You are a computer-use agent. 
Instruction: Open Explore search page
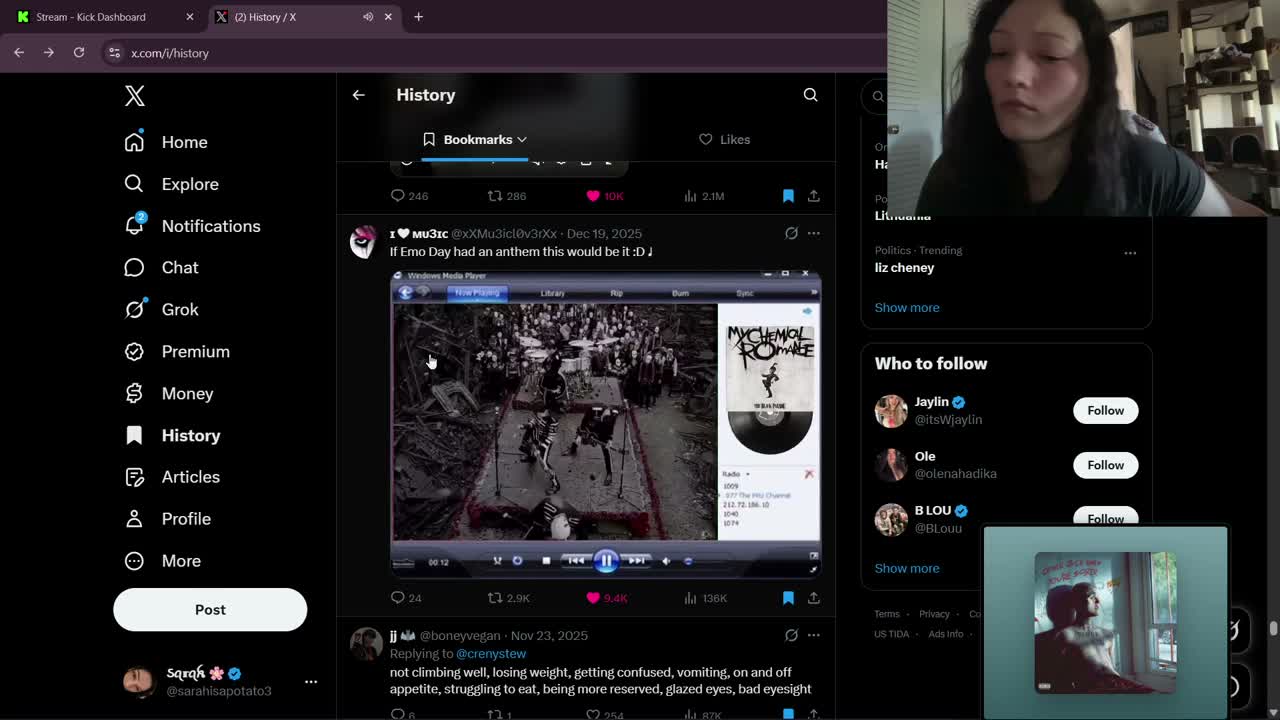click(x=171, y=184)
